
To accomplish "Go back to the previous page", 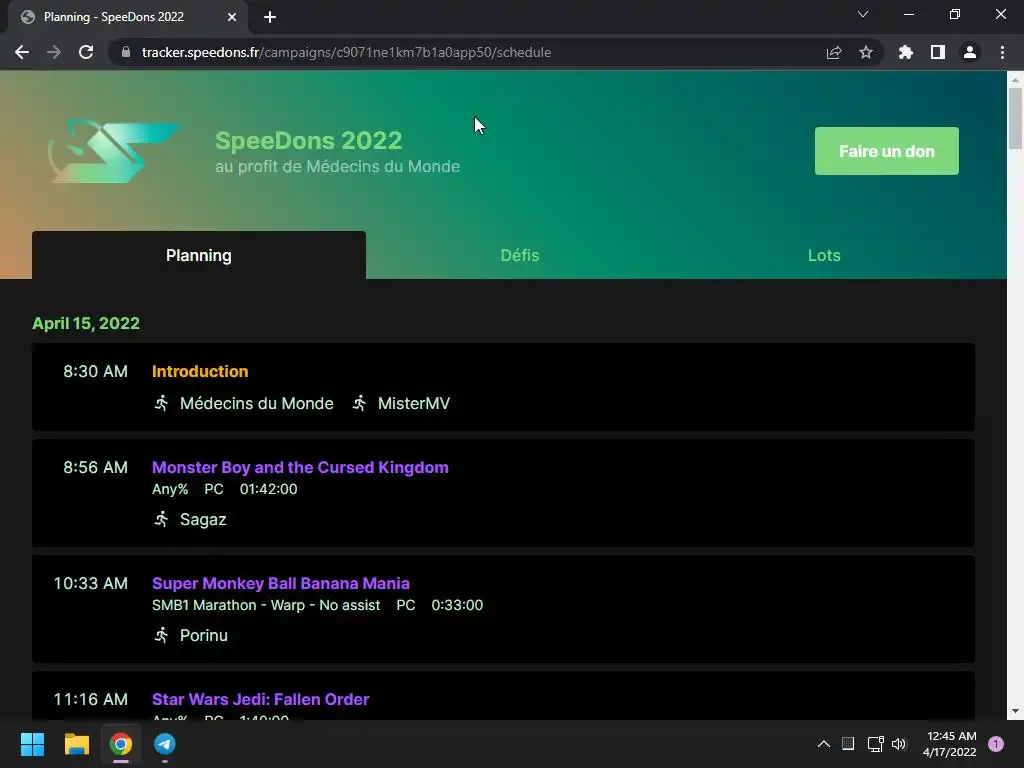I will (x=22, y=52).
